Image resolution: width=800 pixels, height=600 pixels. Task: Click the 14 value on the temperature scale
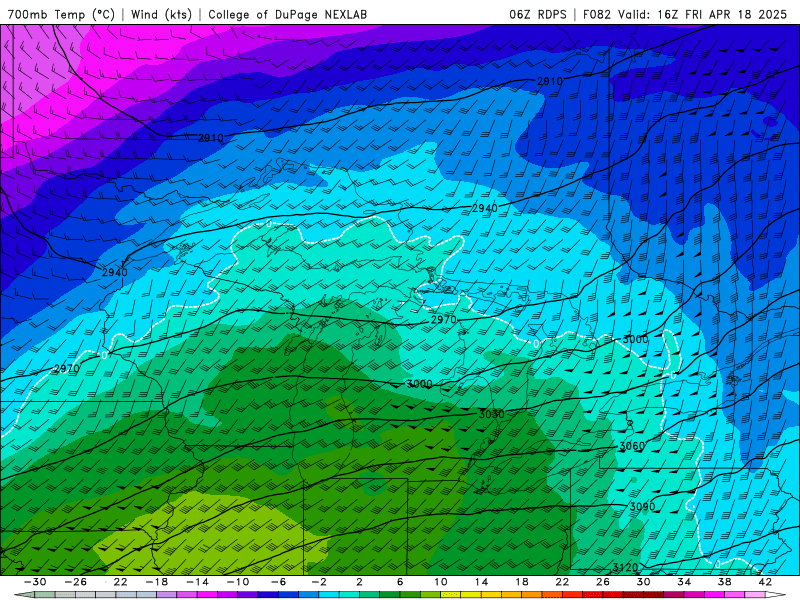click(x=481, y=582)
